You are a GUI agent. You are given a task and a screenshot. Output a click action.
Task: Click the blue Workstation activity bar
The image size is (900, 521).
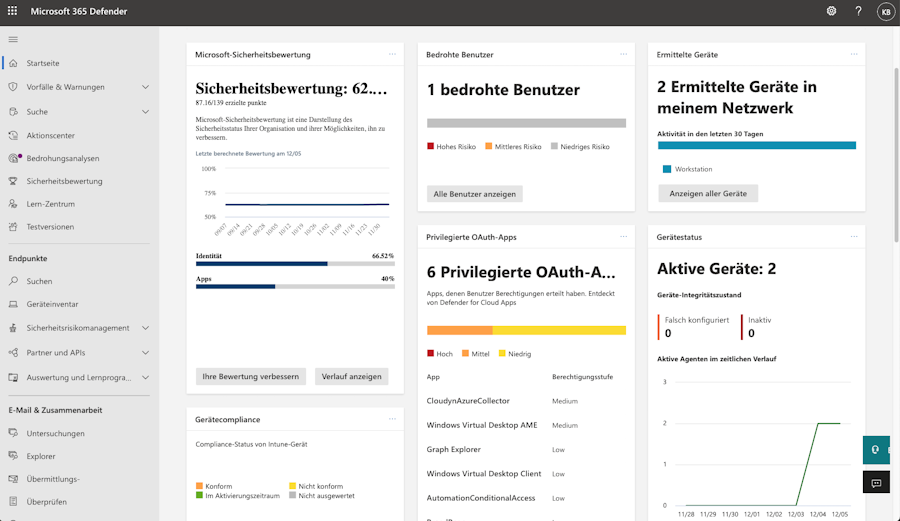pos(757,145)
